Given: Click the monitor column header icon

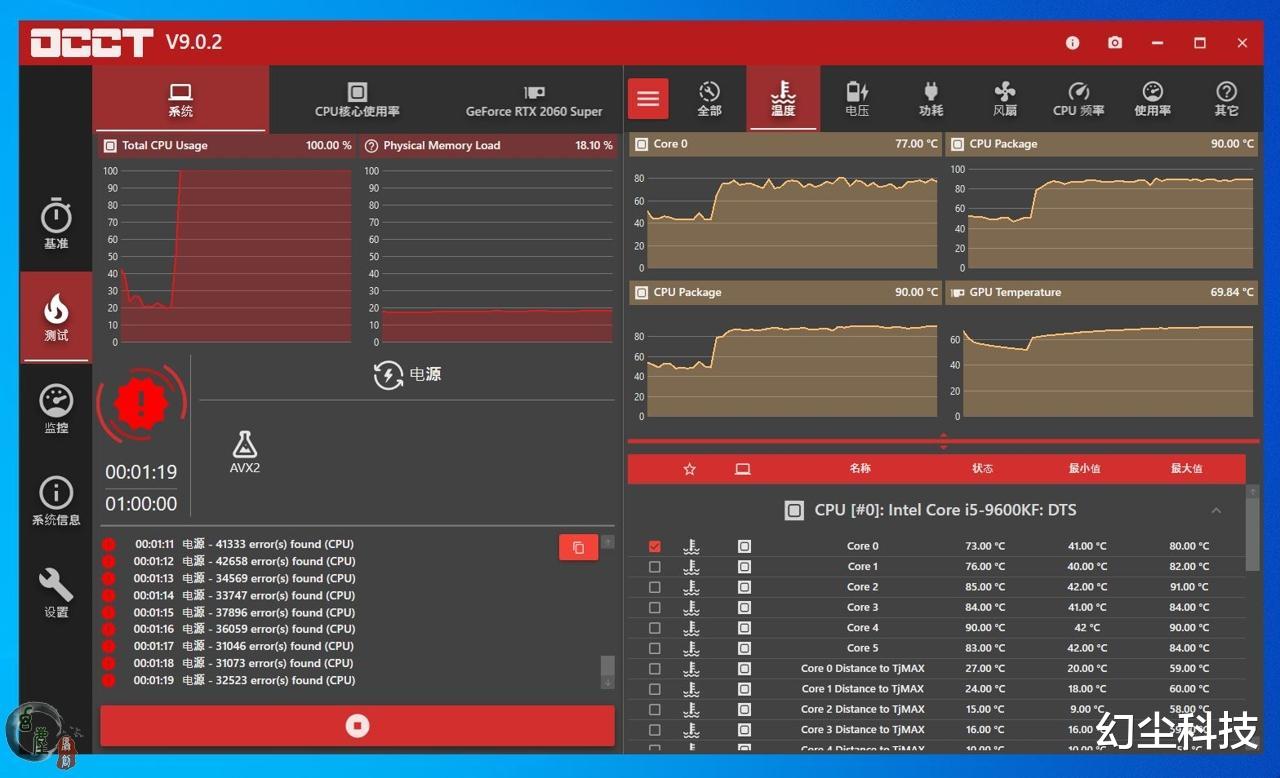Looking at the screenshot, I should pos(742,468).
